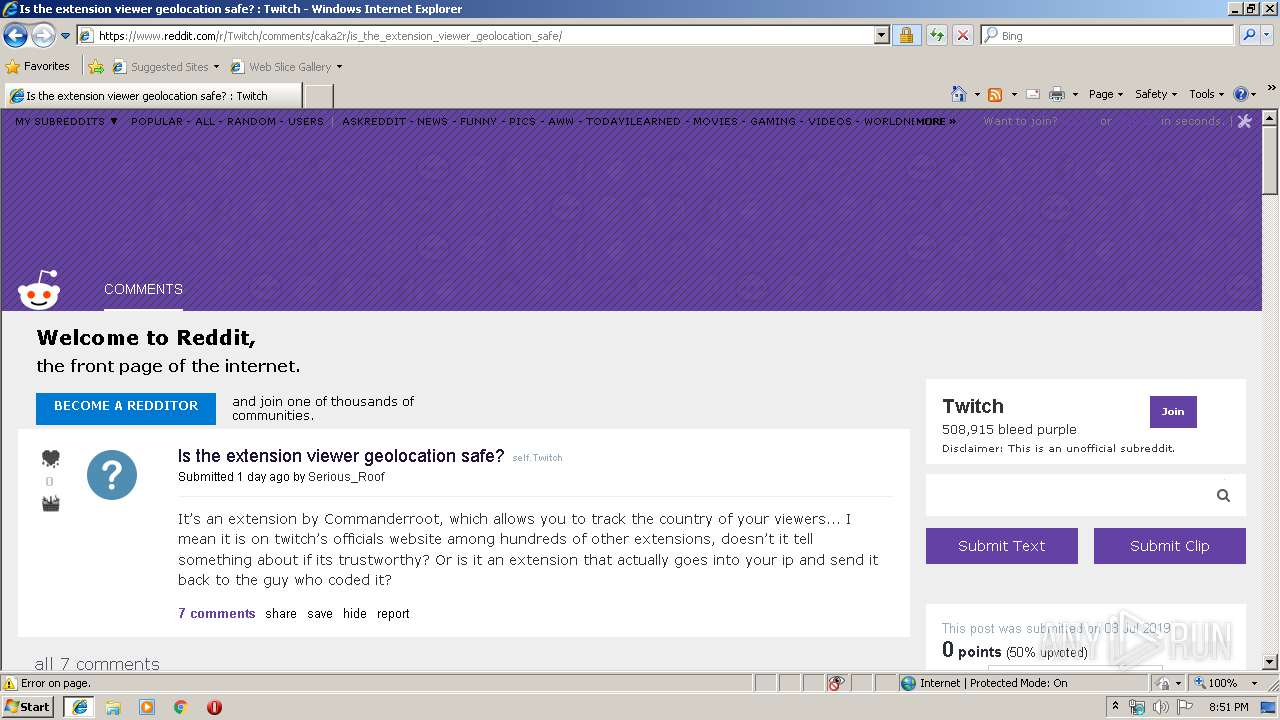Image resolution: width=1280 pixels, height=720 pixels.
Task: Open a new blank tab
Action: point(318,96)
